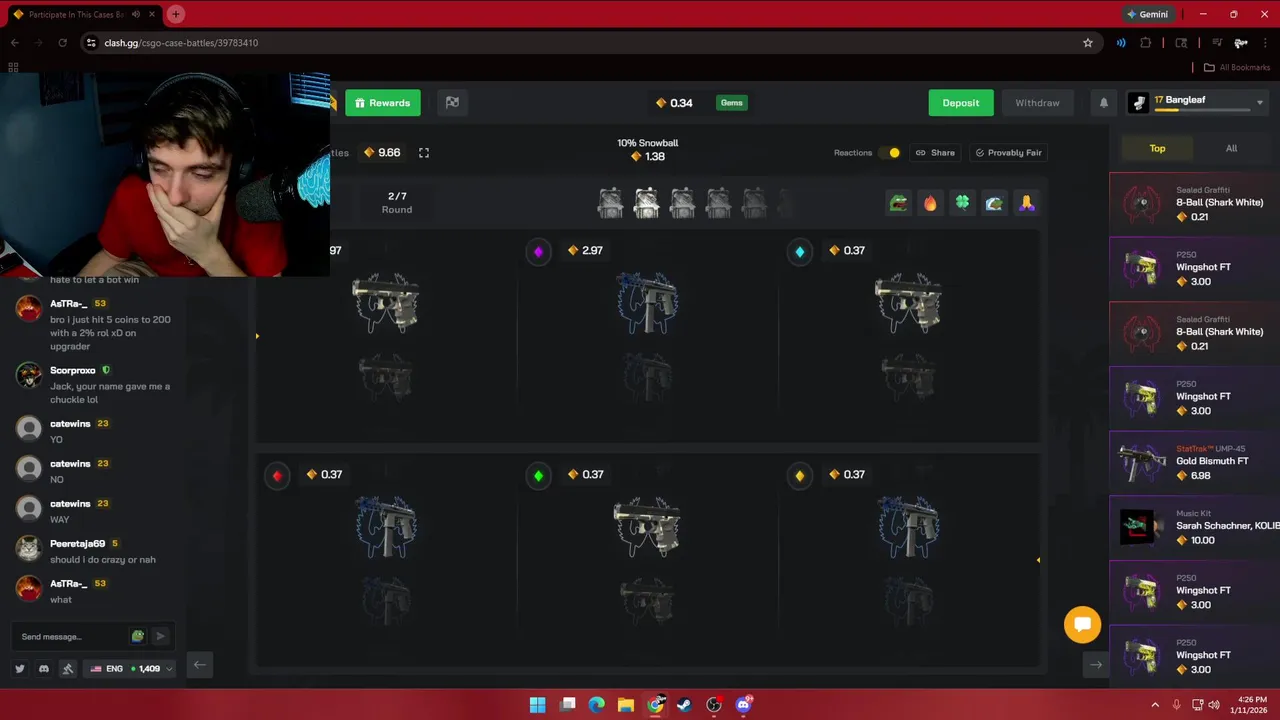Screen dimensions: 1280x720
Task: Open File Explorer from taskbar
Action: pyautogui.click(x=625, y=705)
